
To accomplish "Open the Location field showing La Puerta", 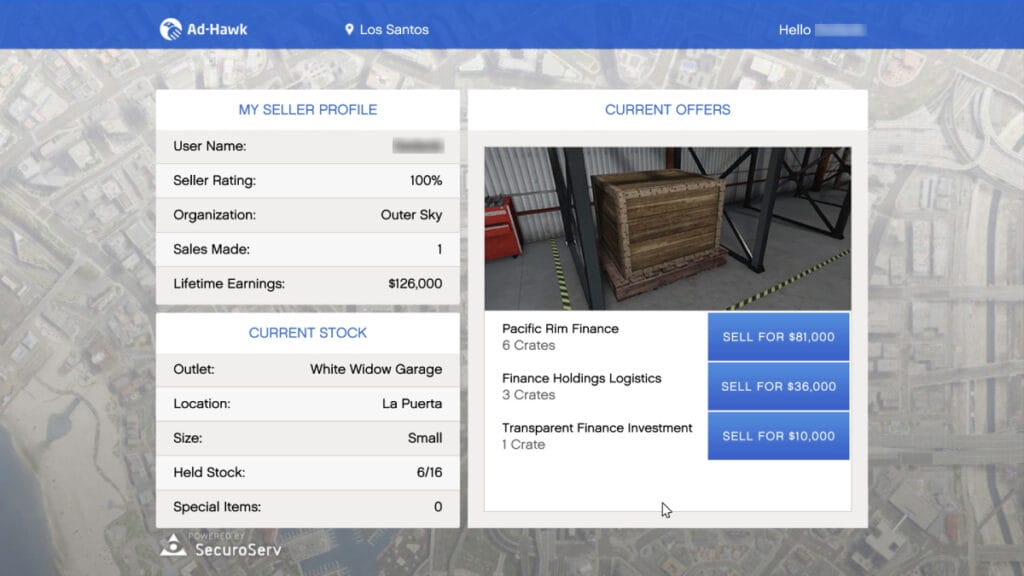I will pyautogui.click(x=410, y=404).
